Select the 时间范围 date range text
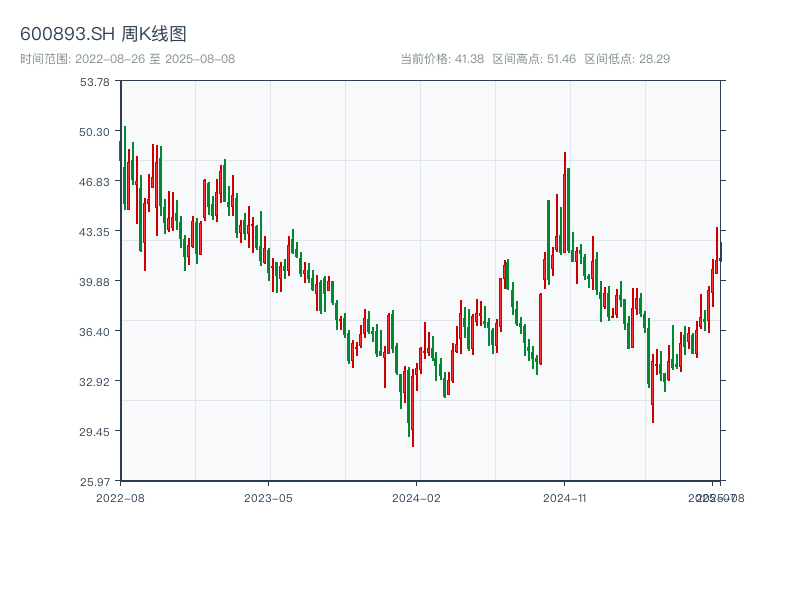The image size is (800, 600). pos(128,59)
